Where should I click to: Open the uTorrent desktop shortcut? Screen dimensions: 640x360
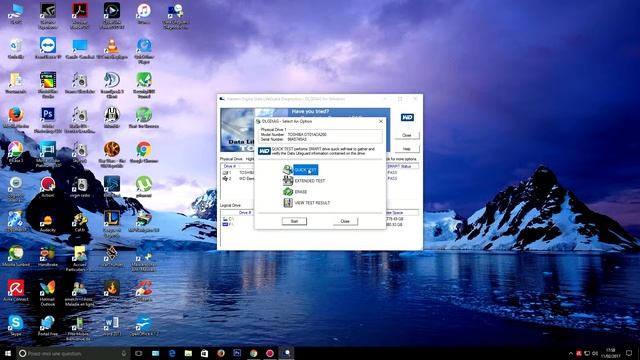tap(144, 187)
